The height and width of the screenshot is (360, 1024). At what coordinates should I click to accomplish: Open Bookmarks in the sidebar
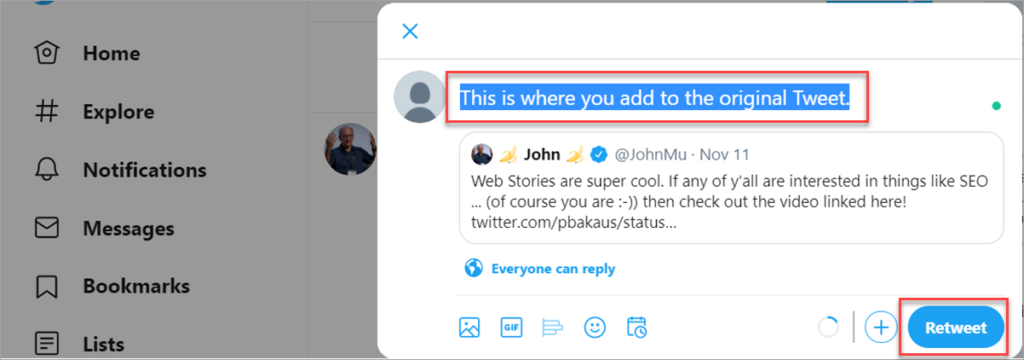tap(112, 286)
